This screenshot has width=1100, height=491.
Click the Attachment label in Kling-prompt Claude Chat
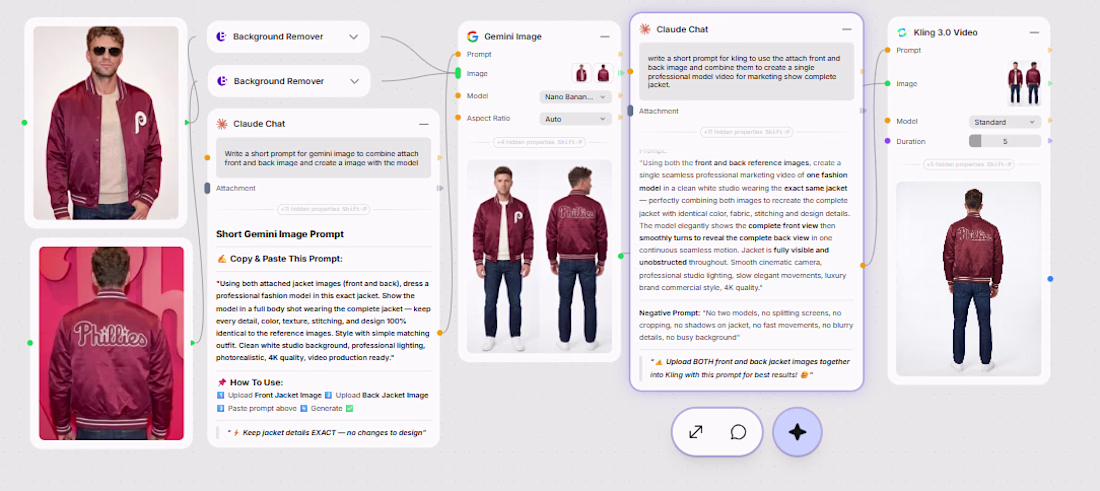659,111
